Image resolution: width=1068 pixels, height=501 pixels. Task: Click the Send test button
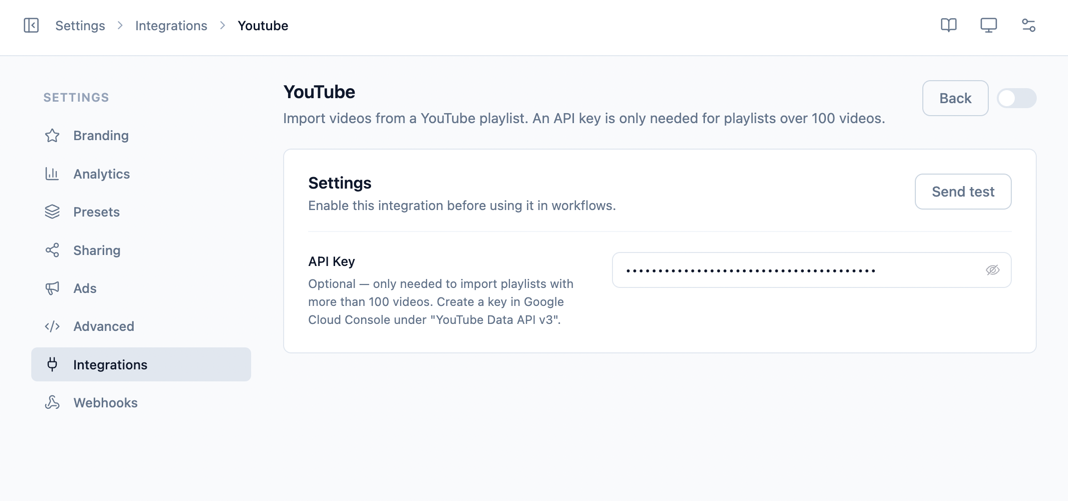click(963, 191)
